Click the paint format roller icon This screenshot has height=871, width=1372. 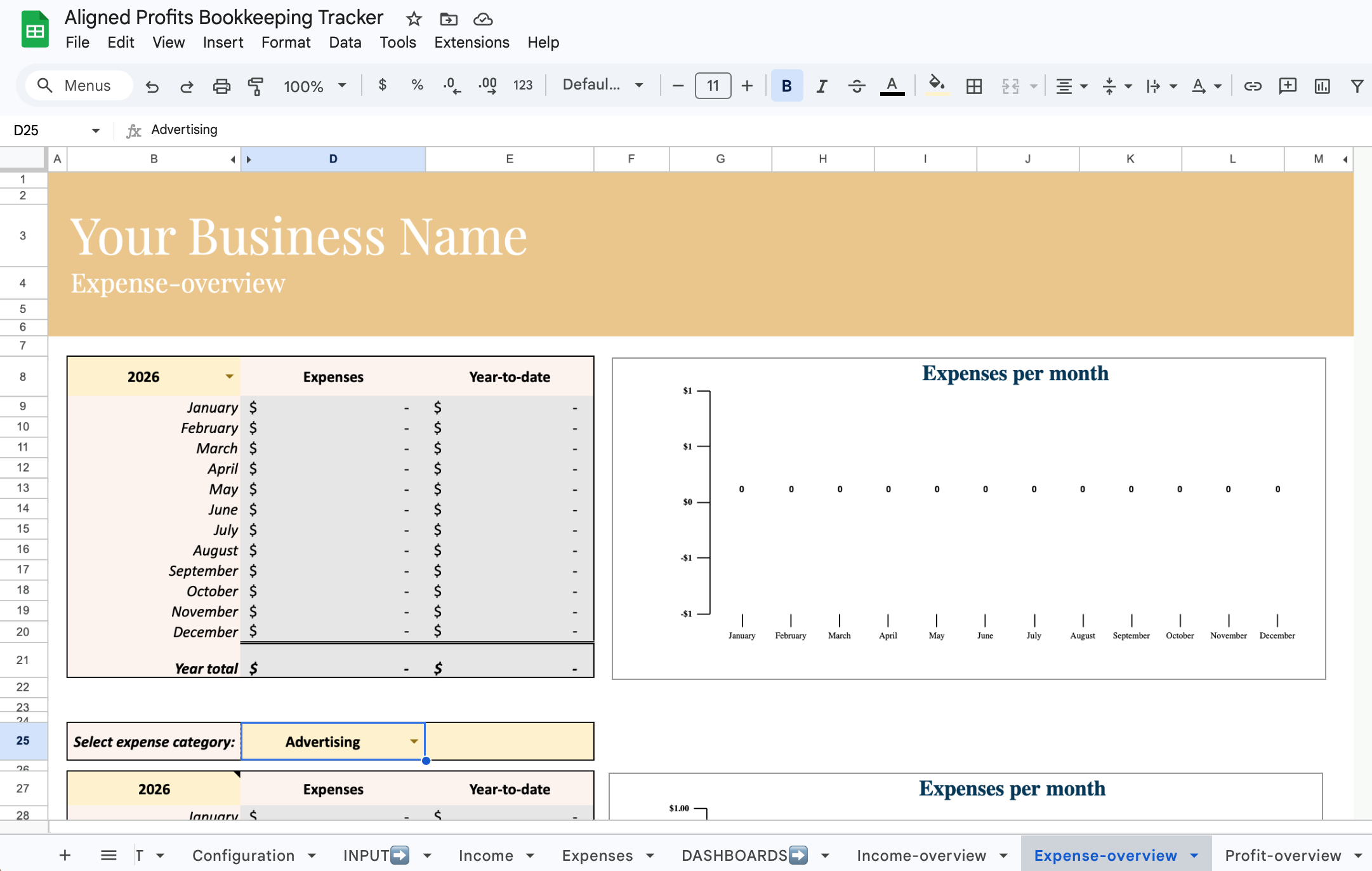(256, 86)
